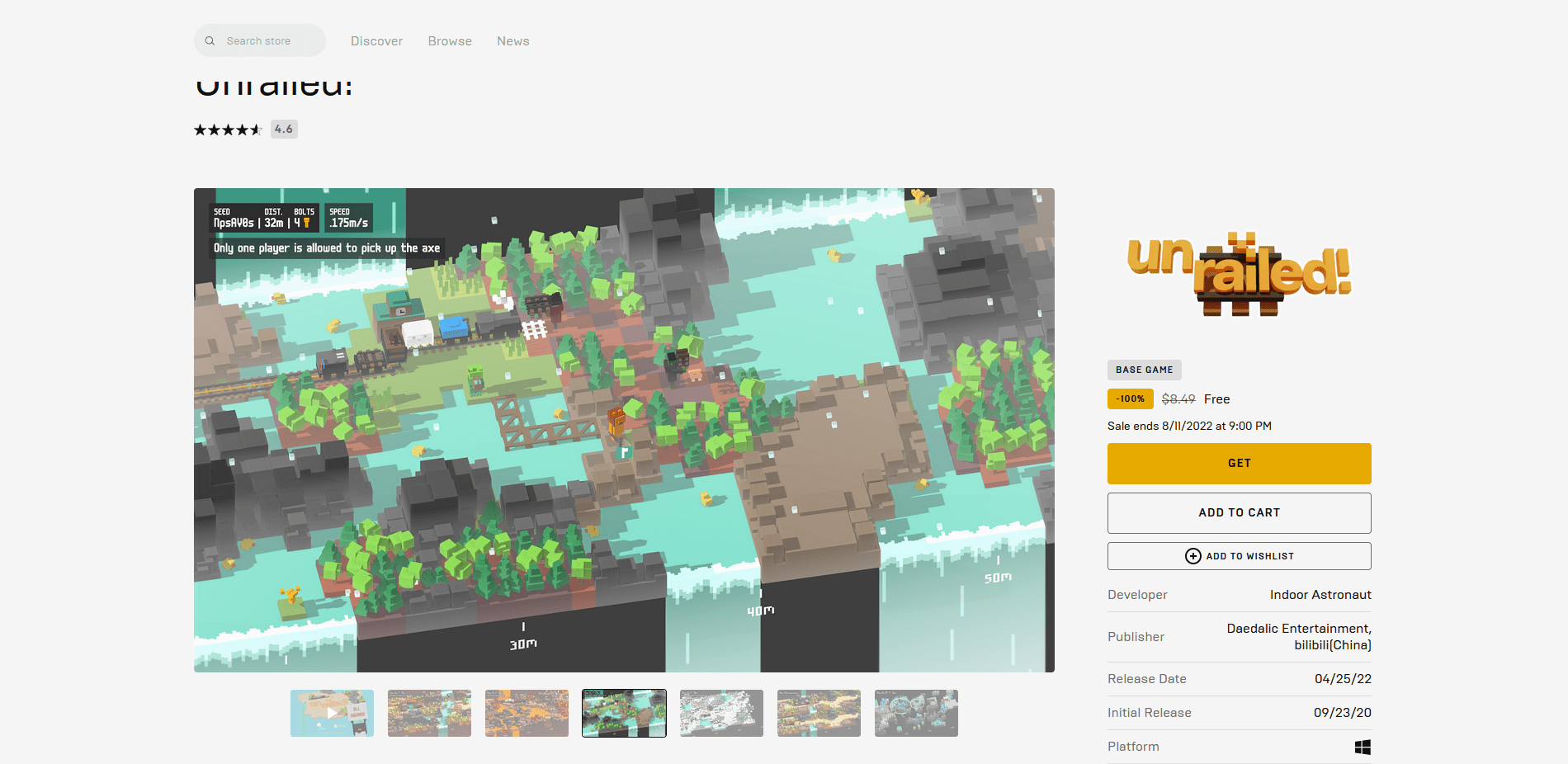The width and height of the screenshot is (1568, 764).
Task: Open the Indoor Astronaut developer link
Action: coord(1320,595)
